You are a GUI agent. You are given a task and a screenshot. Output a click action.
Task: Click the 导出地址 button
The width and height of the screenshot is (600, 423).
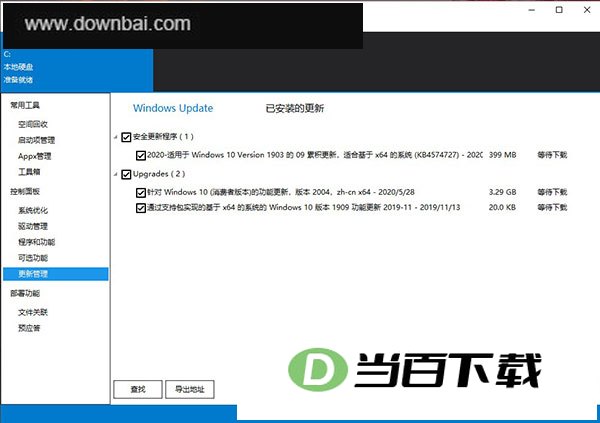190,389
